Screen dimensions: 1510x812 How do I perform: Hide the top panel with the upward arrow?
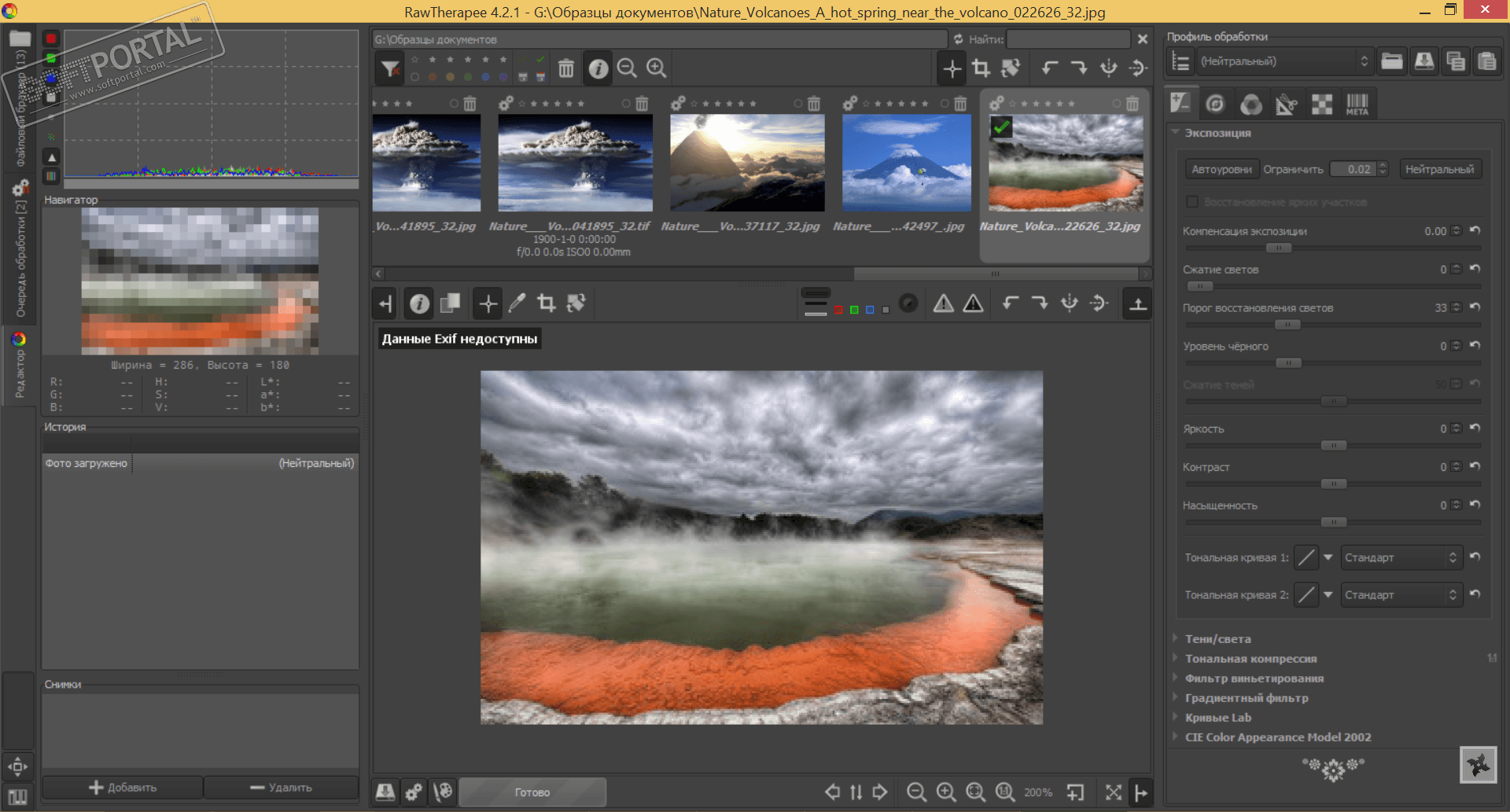pos(1138,303)
